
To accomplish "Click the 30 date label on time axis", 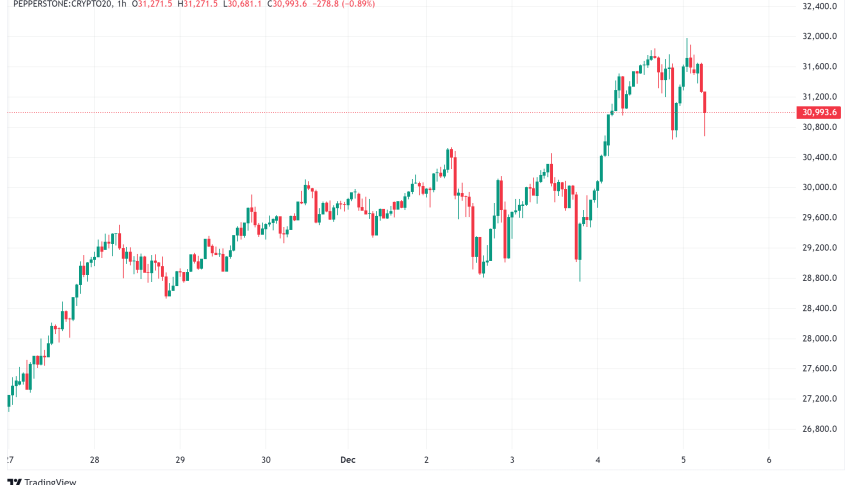I will [265, 461].
